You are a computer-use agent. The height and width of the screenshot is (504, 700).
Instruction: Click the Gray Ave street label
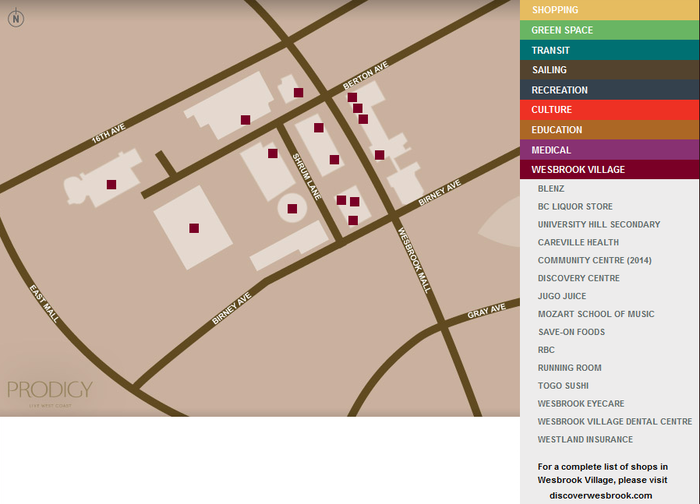tap(486, 311)
